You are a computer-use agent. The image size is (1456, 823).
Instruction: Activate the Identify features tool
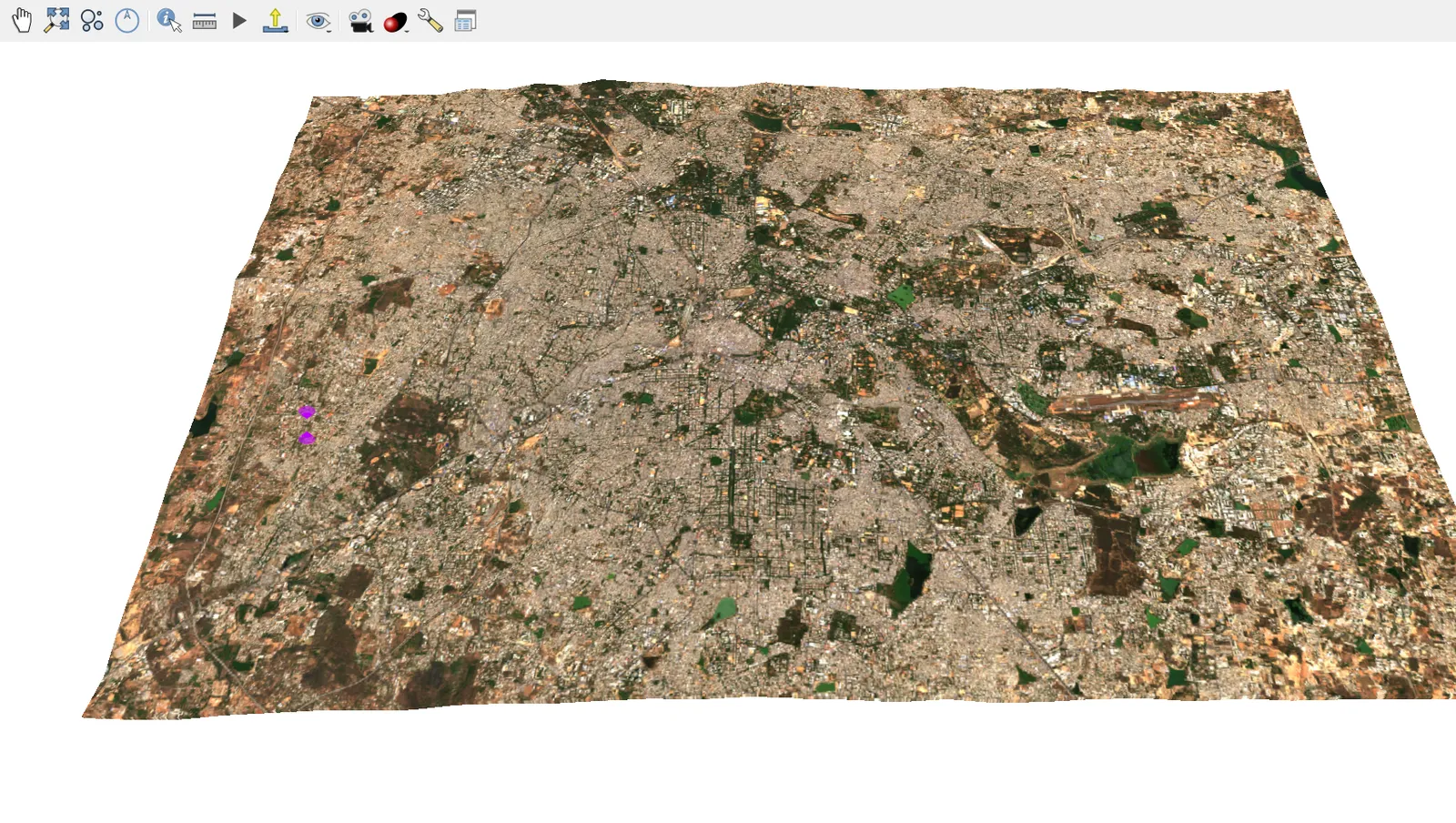[x=169, y=20]
